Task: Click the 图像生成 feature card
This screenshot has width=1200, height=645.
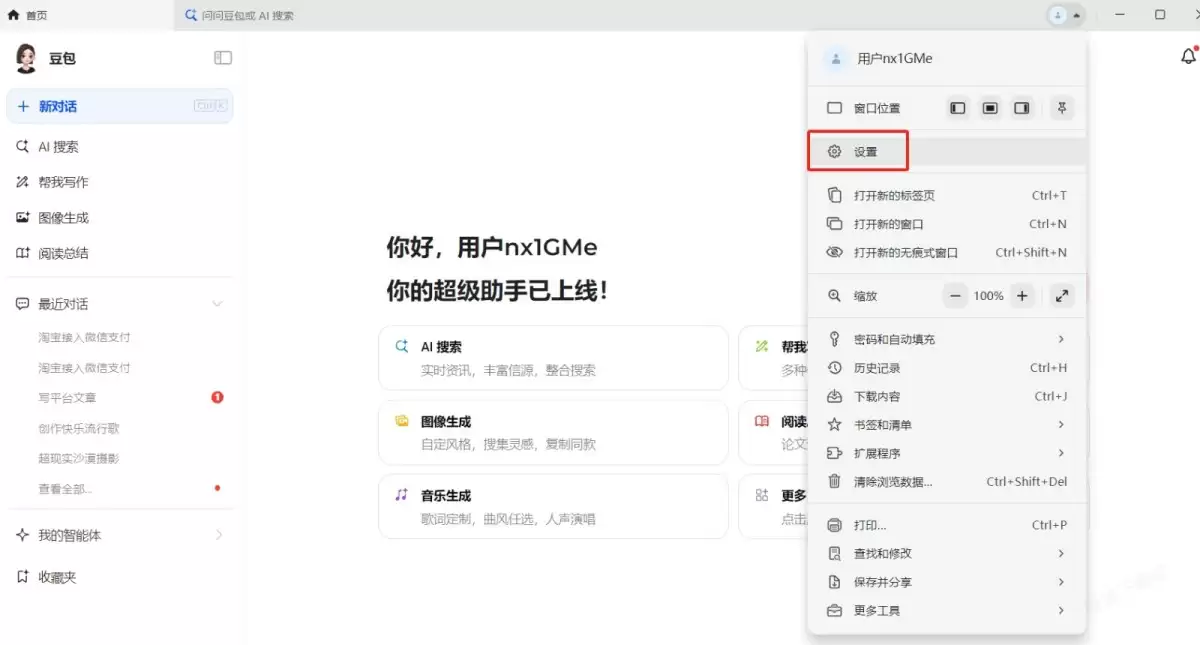Action: coord(553,432)
